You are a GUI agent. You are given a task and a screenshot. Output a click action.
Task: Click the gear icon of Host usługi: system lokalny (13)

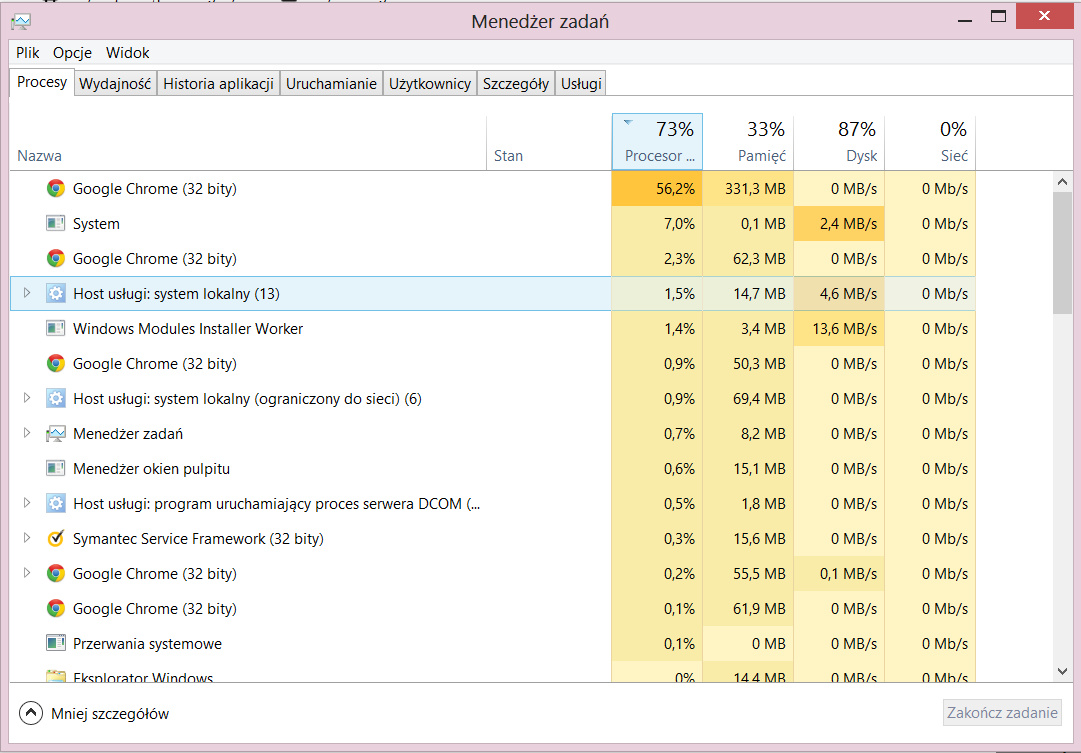point(56,294)
